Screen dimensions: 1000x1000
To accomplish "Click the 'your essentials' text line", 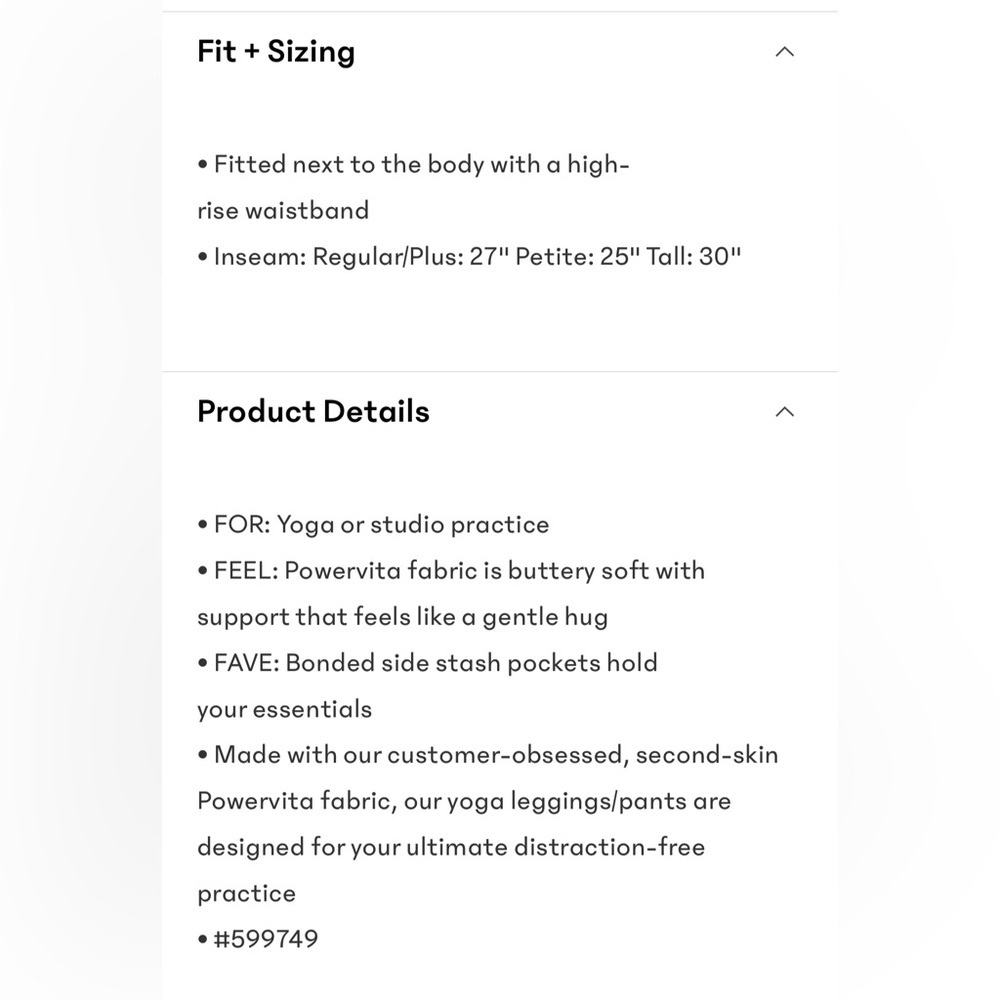I will 284,709.
